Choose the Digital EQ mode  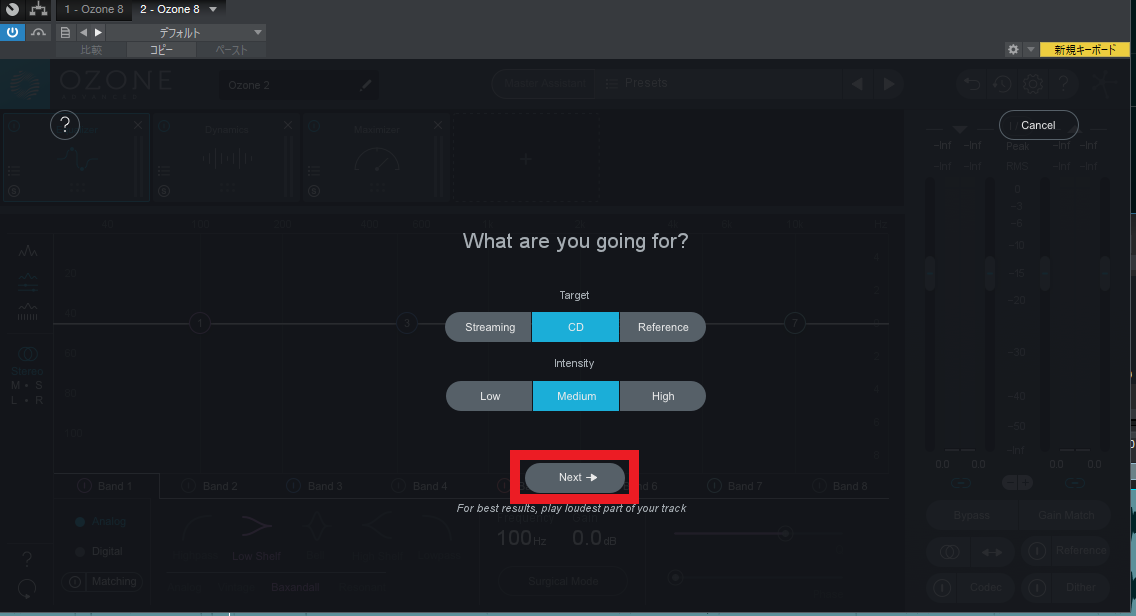coord(100,552)
